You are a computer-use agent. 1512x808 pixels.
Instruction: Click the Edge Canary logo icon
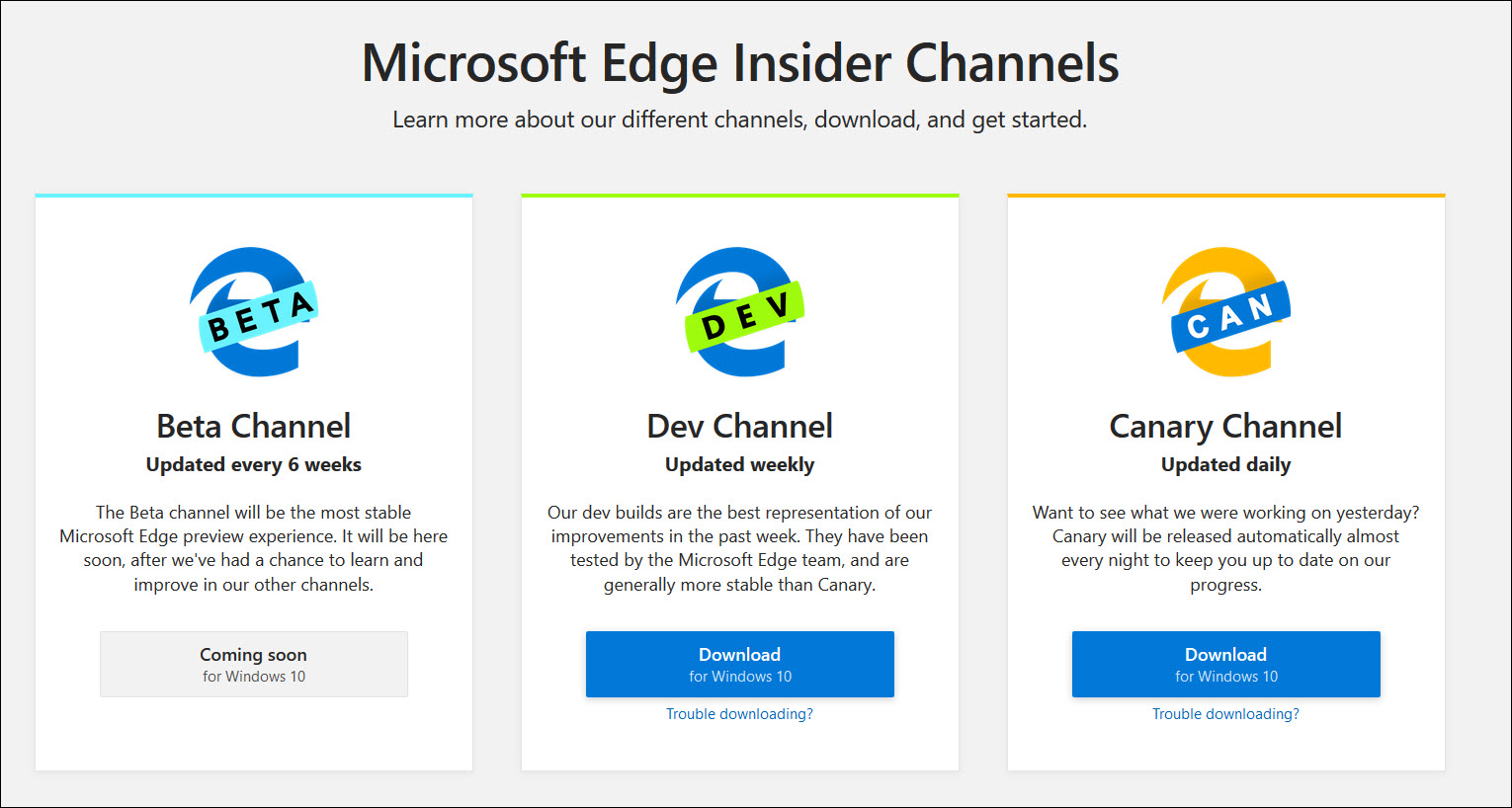point(1226,312)
